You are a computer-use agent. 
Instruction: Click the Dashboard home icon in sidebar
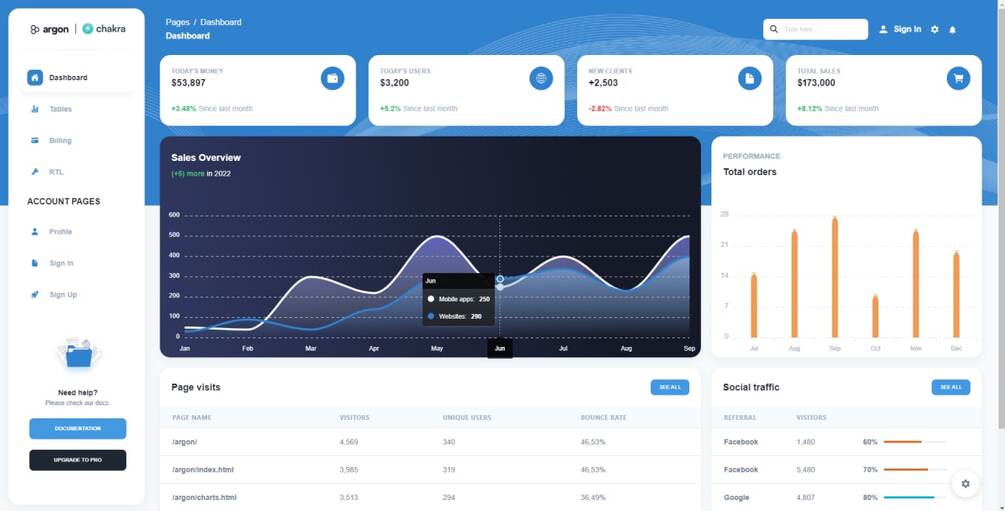click(35, 78)
